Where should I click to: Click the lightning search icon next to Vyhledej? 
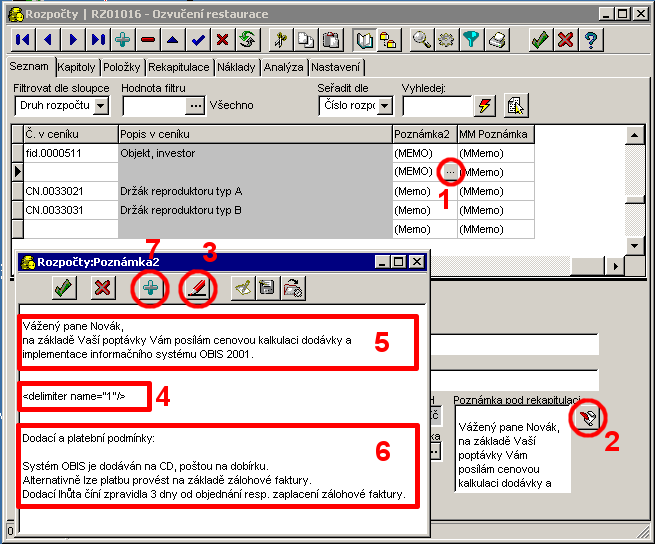(486, 105)
